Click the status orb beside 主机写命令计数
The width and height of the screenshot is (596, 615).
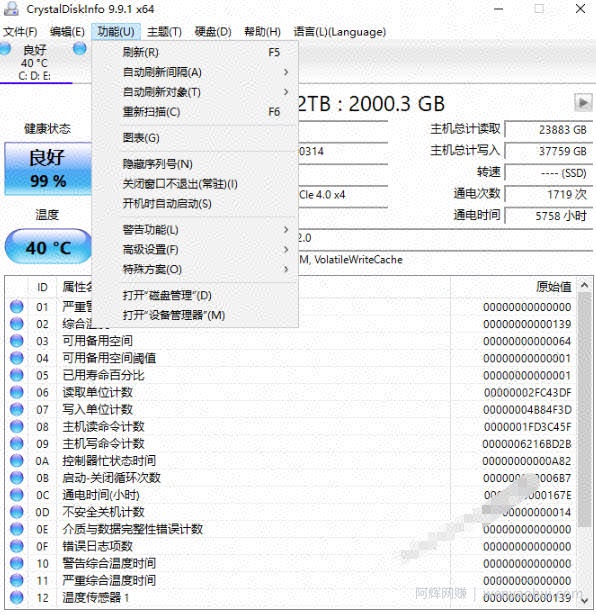pos(16,444)
